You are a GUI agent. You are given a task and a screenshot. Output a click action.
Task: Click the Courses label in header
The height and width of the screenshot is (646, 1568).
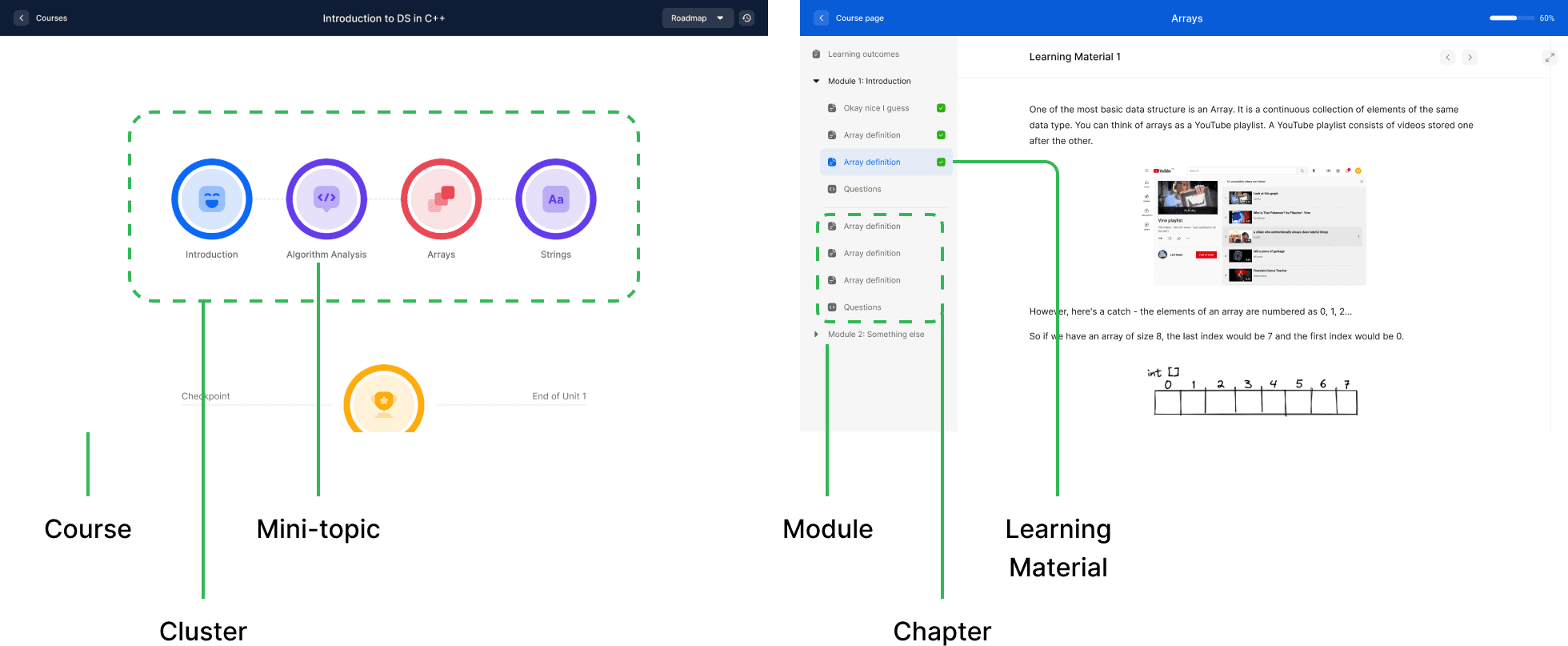[x=51, y=18]
